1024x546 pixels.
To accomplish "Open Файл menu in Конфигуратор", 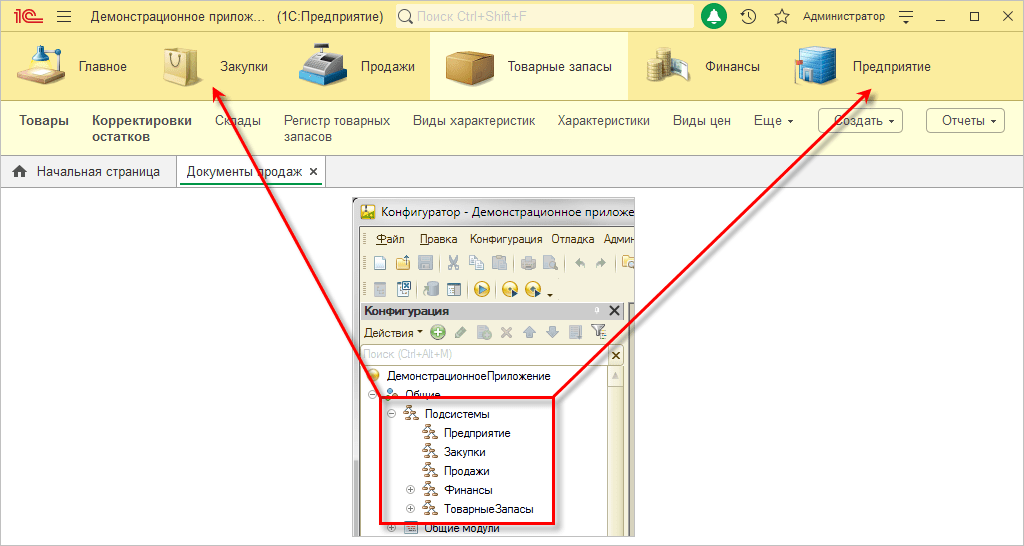I will tap(391, 239).
